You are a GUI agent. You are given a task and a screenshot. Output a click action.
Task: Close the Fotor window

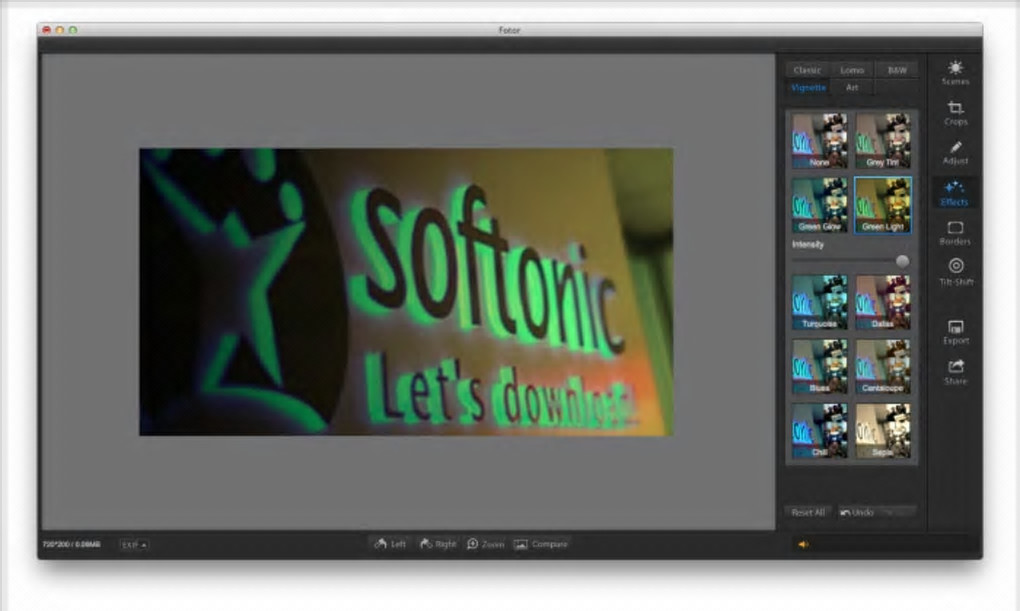pyautogui.click(x=46, y=30)
